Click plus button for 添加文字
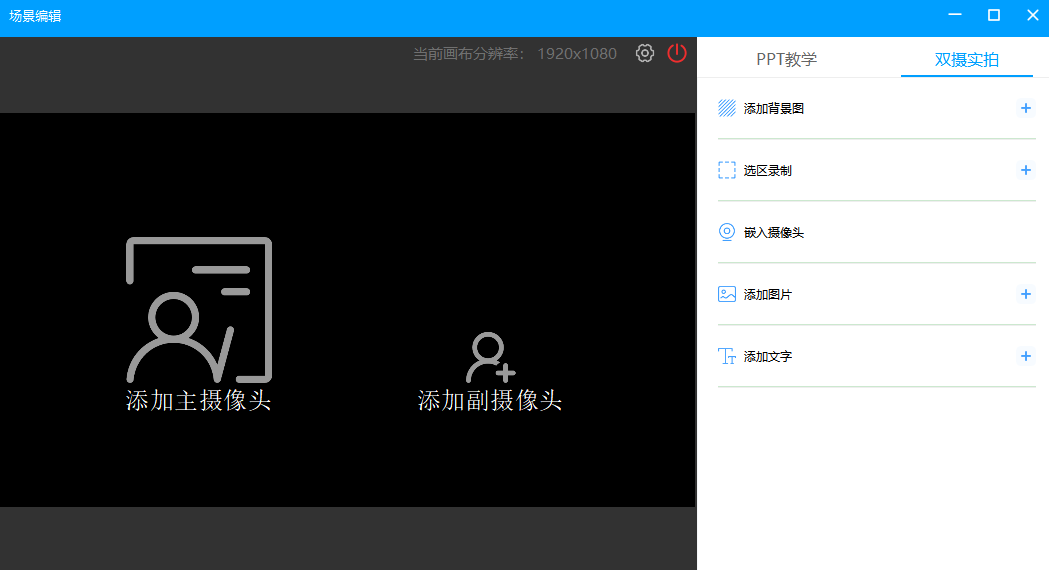The image size is (1049, 570). pyautogui.click(x=1025, y=356)
